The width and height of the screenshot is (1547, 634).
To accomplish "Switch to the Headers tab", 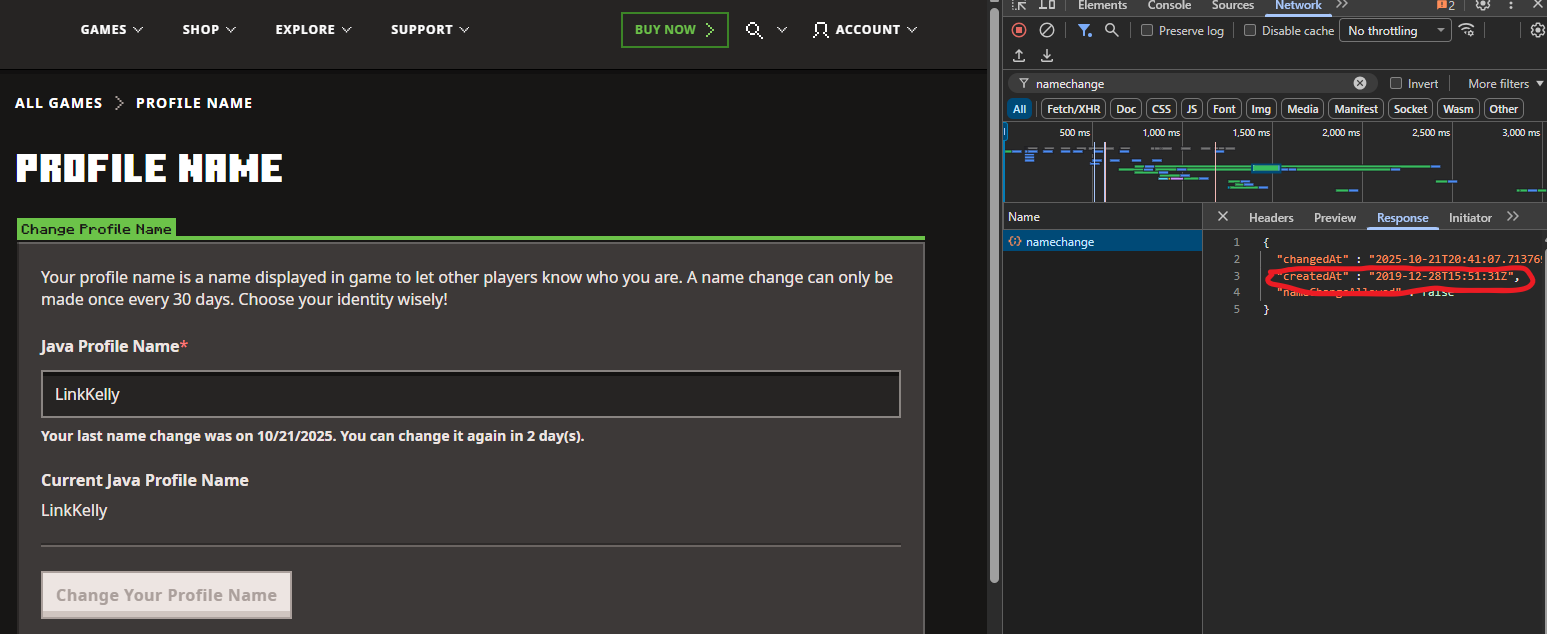I will coord(1271,217).
